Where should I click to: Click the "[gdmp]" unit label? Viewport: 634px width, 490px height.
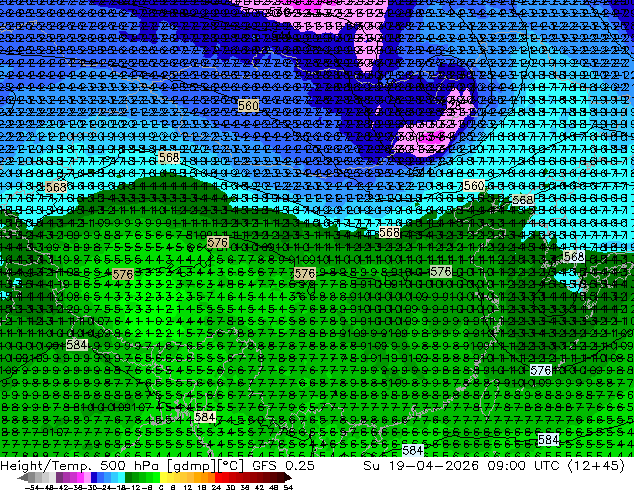pyautogui.click(x=192, y=466)
